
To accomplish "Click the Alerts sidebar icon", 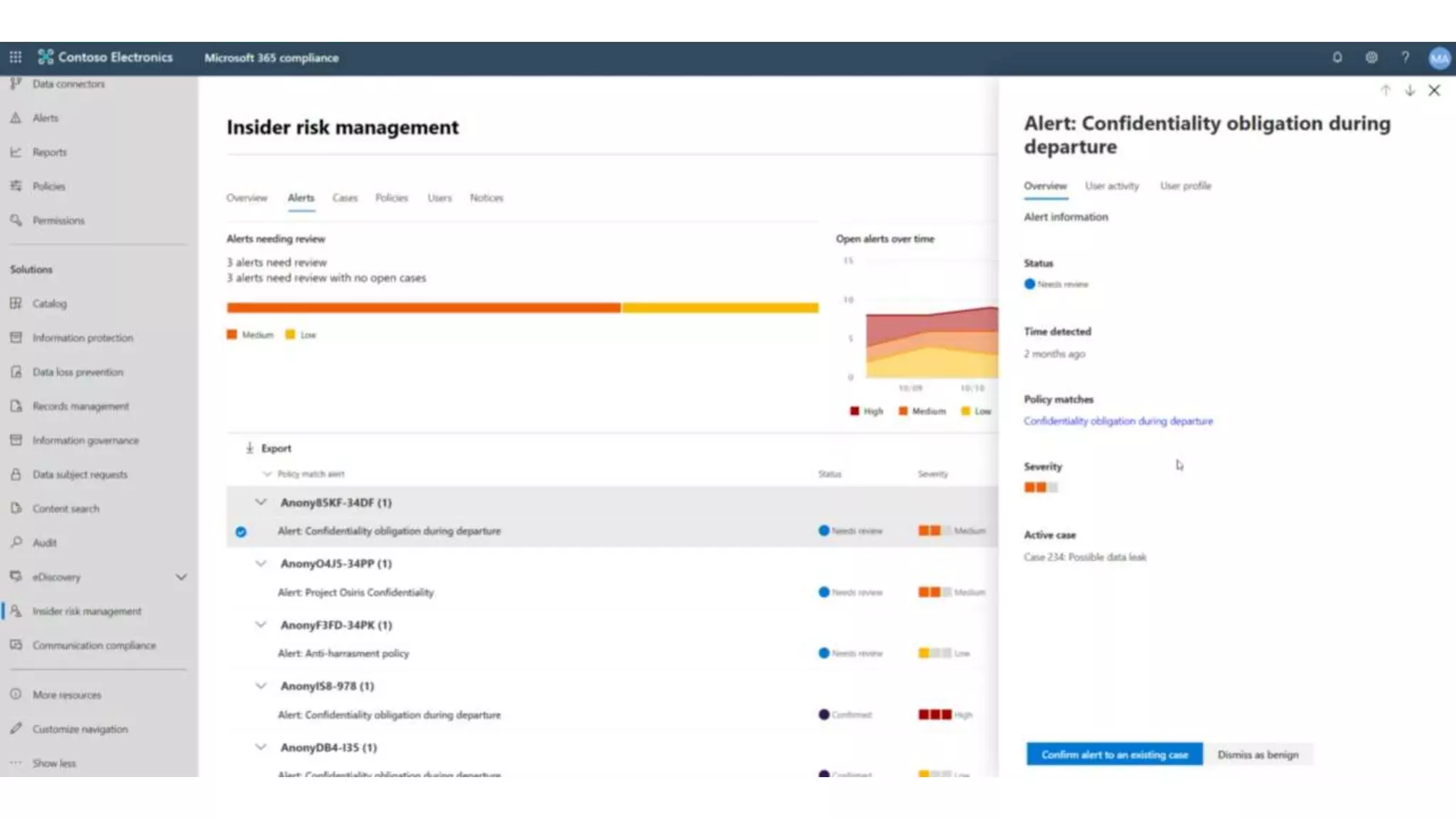I will 16,118.
